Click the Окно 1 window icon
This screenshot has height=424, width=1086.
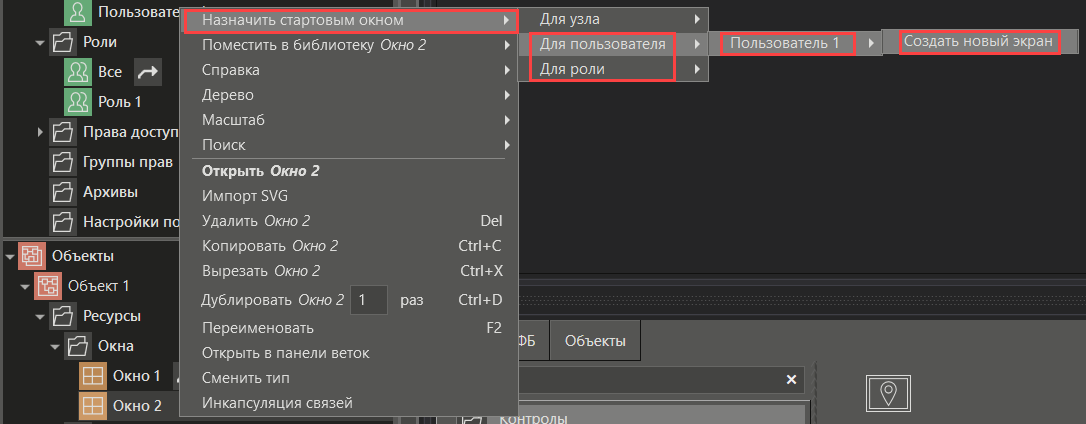tap(93, 376)
